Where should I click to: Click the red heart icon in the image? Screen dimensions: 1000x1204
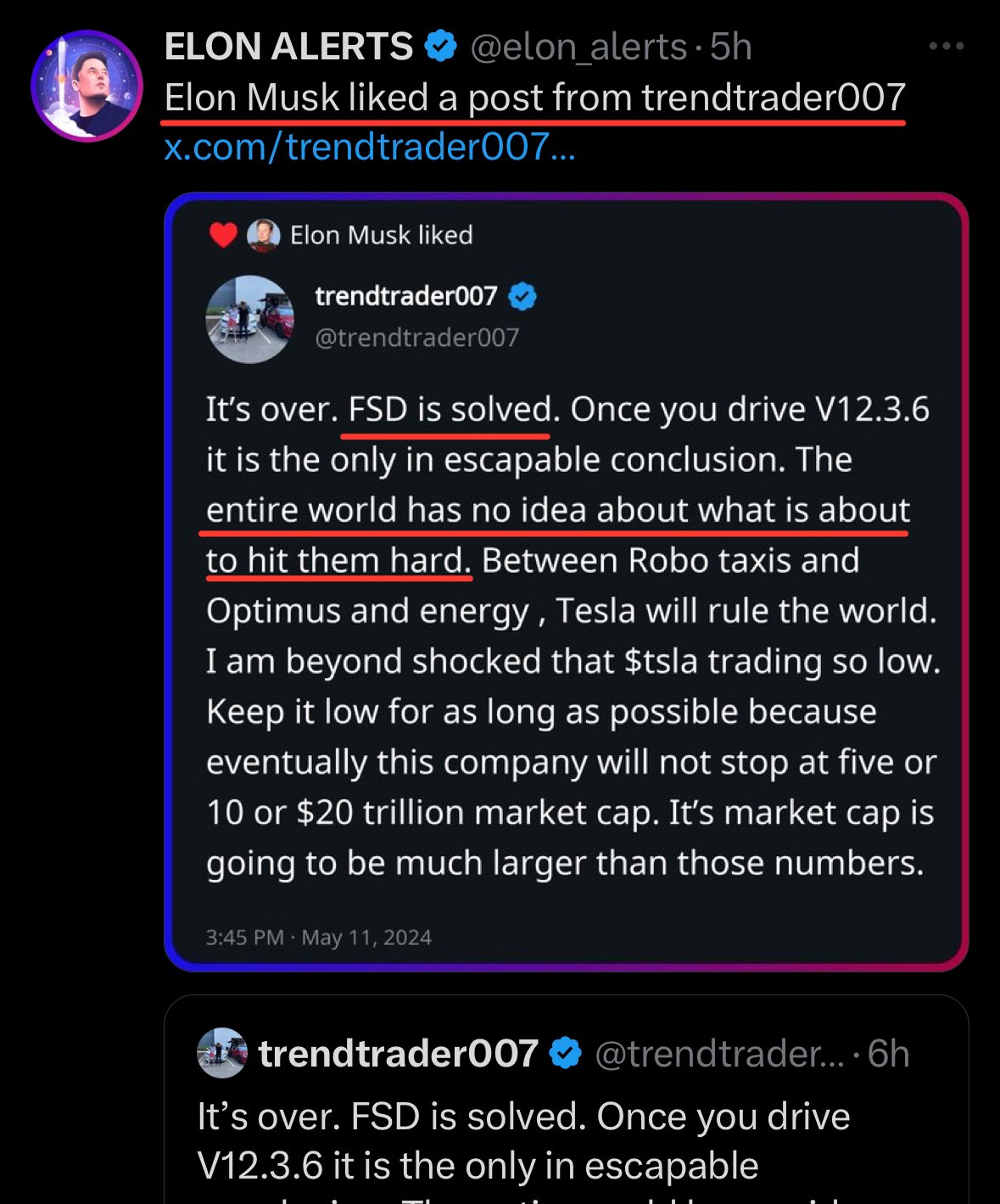tap(223, 235)
